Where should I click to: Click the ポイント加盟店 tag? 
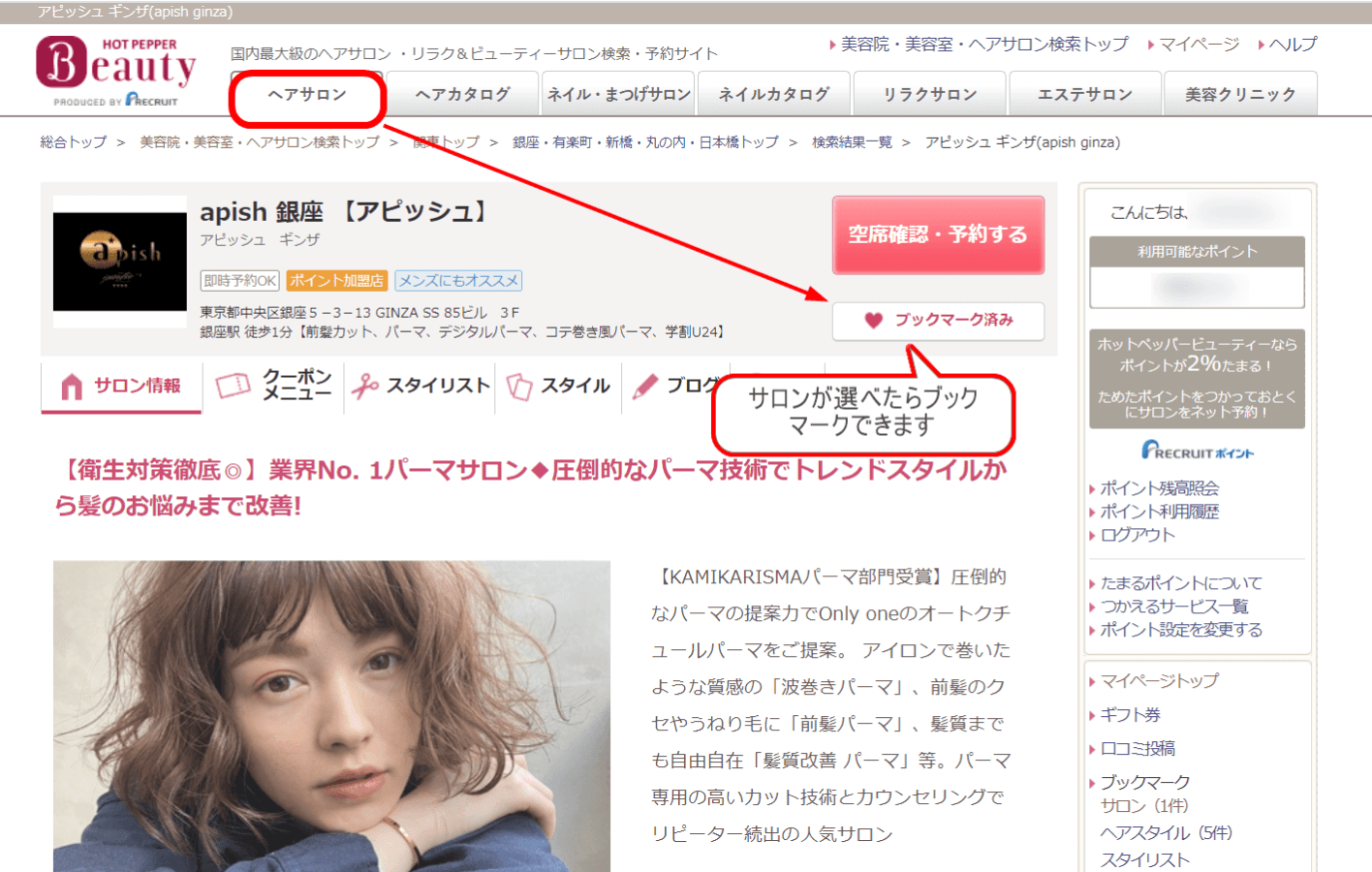tap(336, 281)
